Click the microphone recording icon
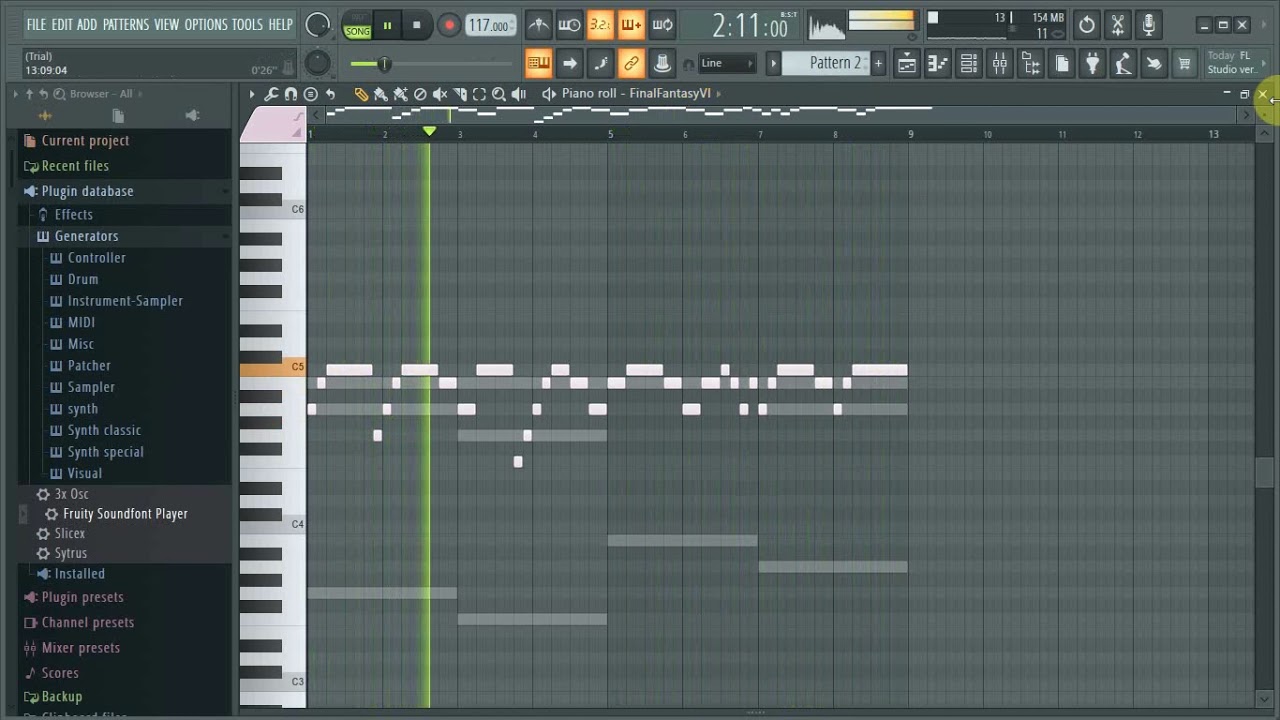This screenshot has width=1280, height=720. click(1149, 25)
